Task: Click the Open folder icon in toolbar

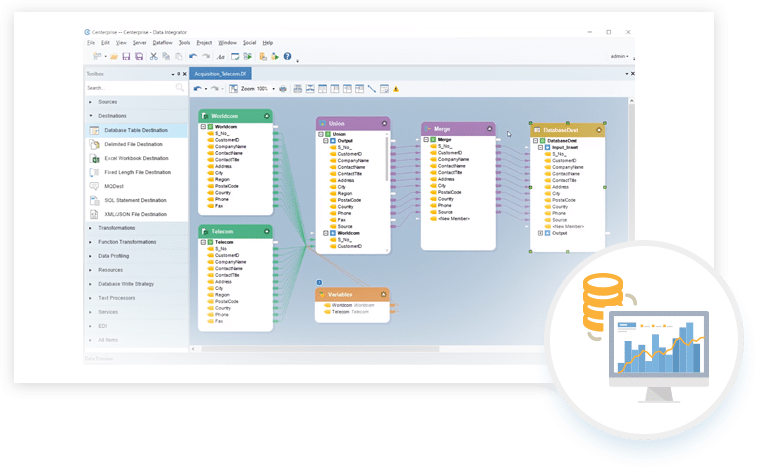Action: pyautogui.click(x=113, y=57)
